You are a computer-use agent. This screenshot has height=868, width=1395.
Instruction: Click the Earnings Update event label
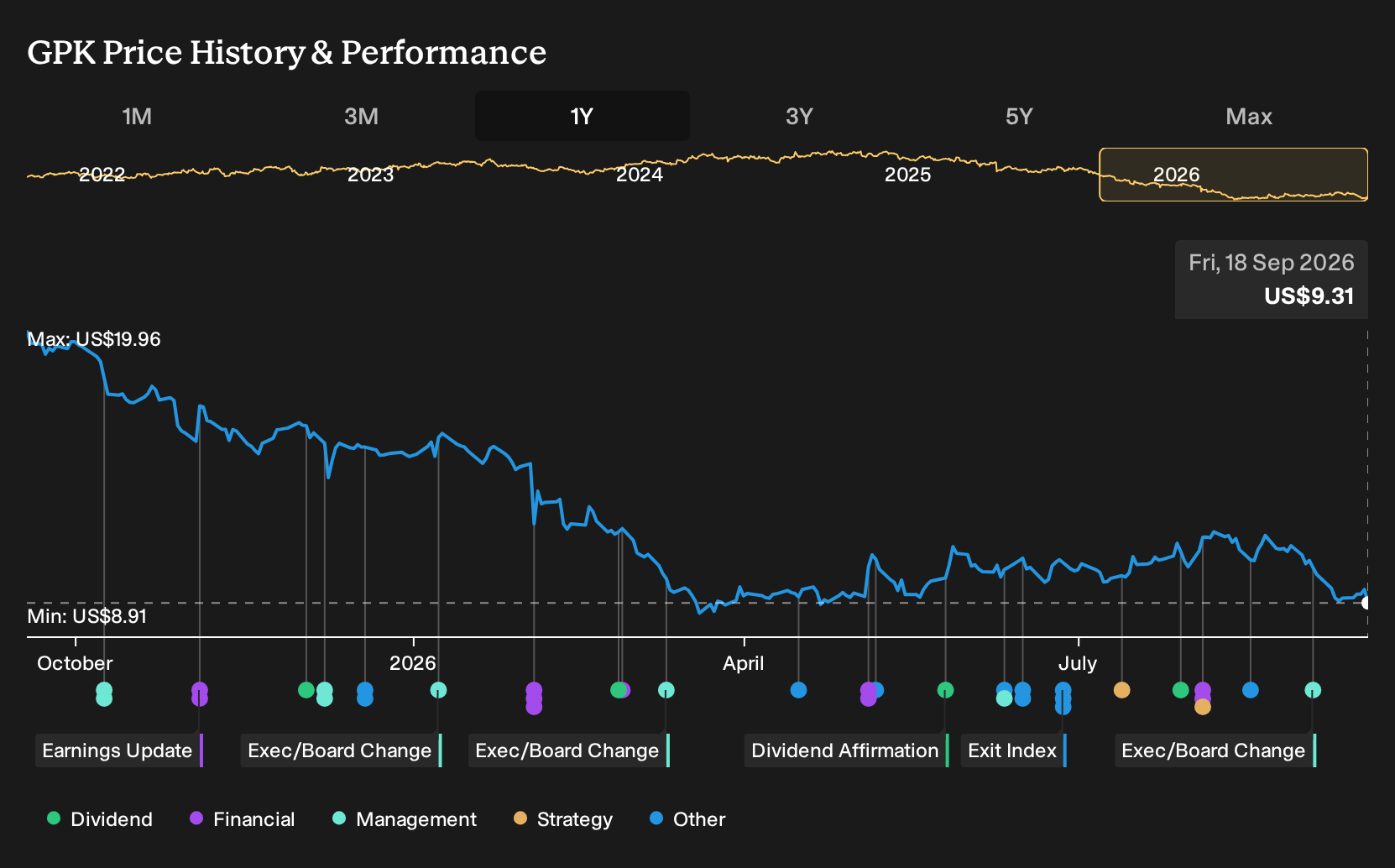[118, 750]
